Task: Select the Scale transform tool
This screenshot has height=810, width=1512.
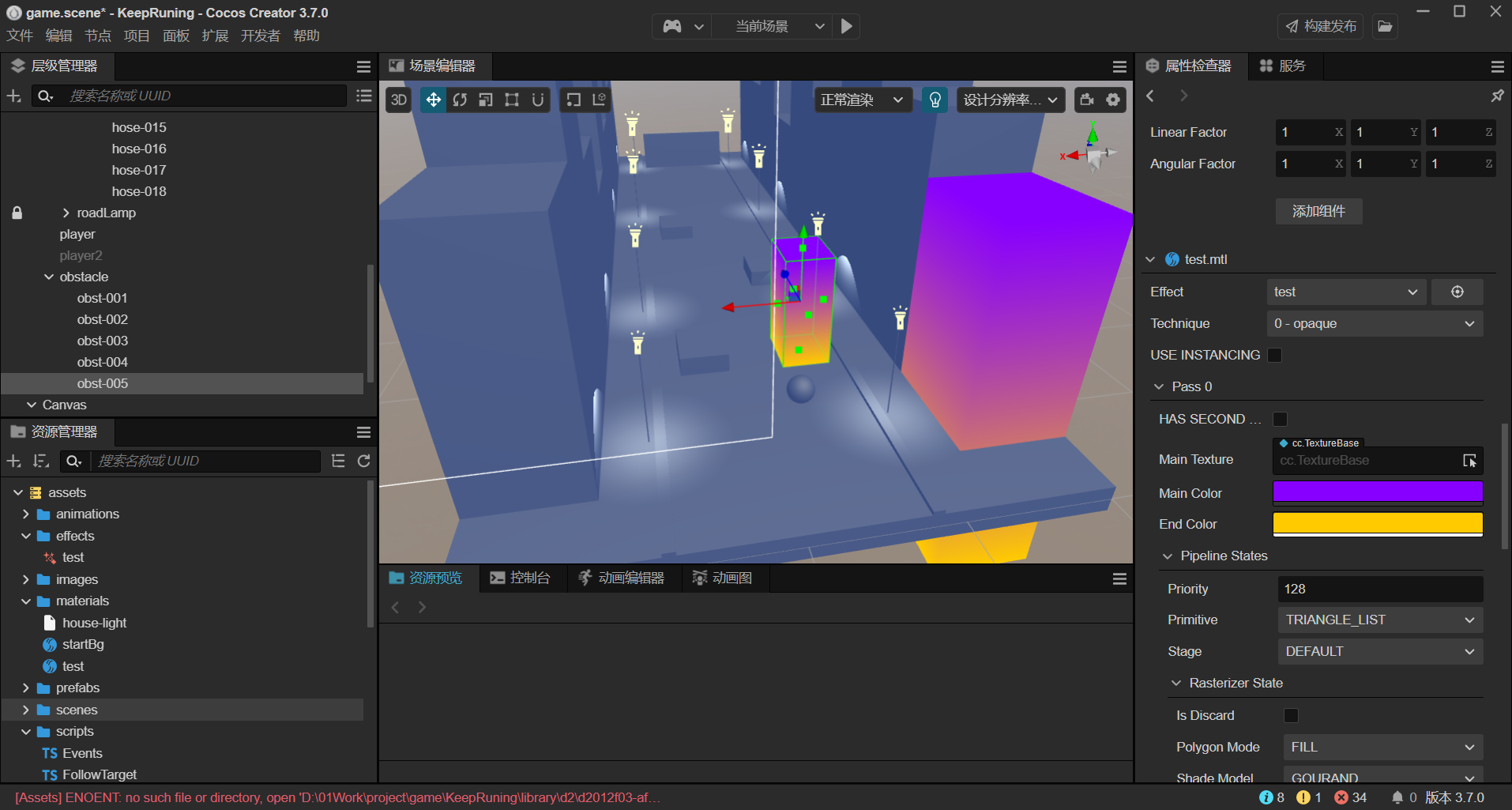Action: point(485,100)
